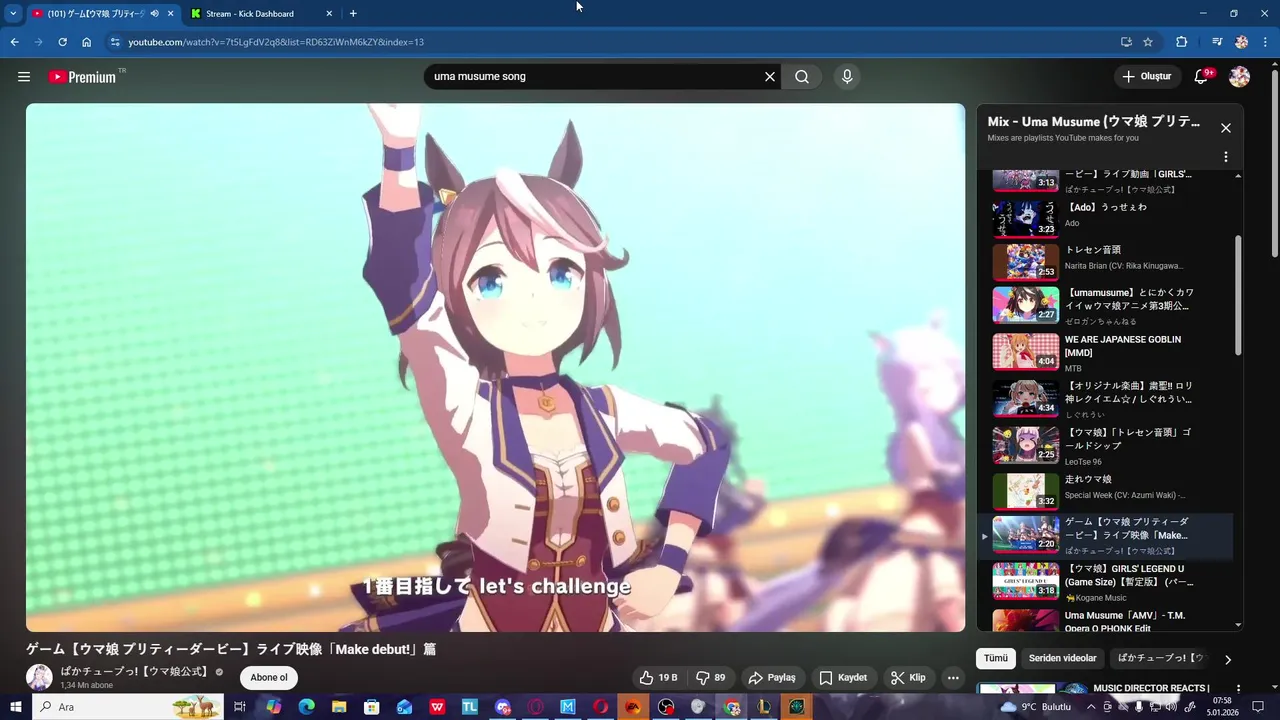The width and height of the screenshot is (1280, 720).
Task: Open browser home page
Action: (x=87, y=42)
